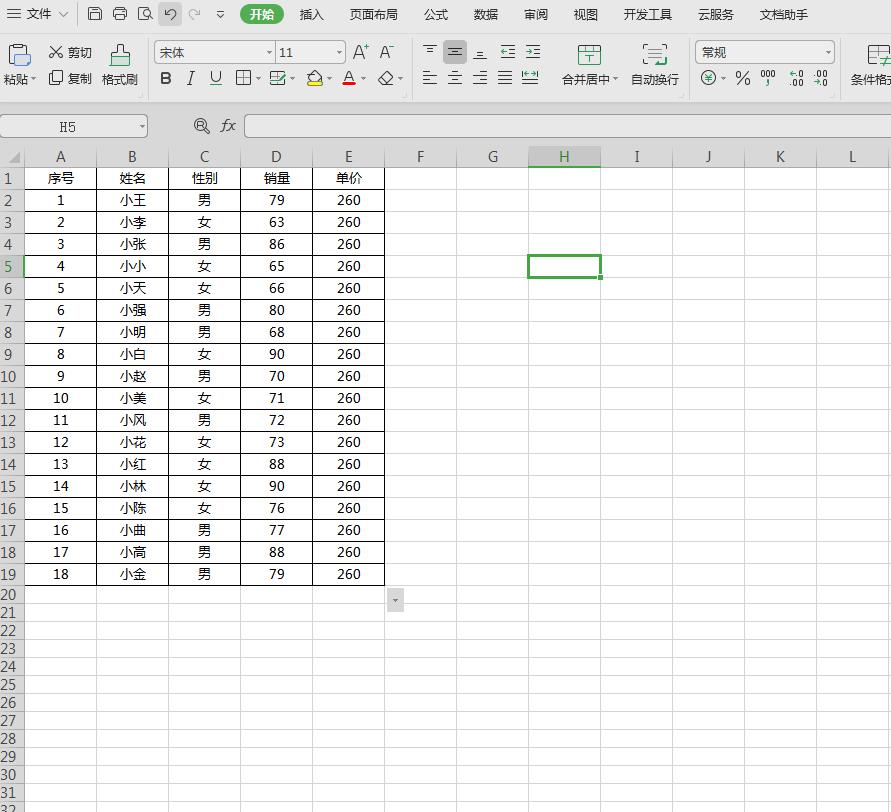Click Wrap Text (自动换行) button

(x=655, y=65)
